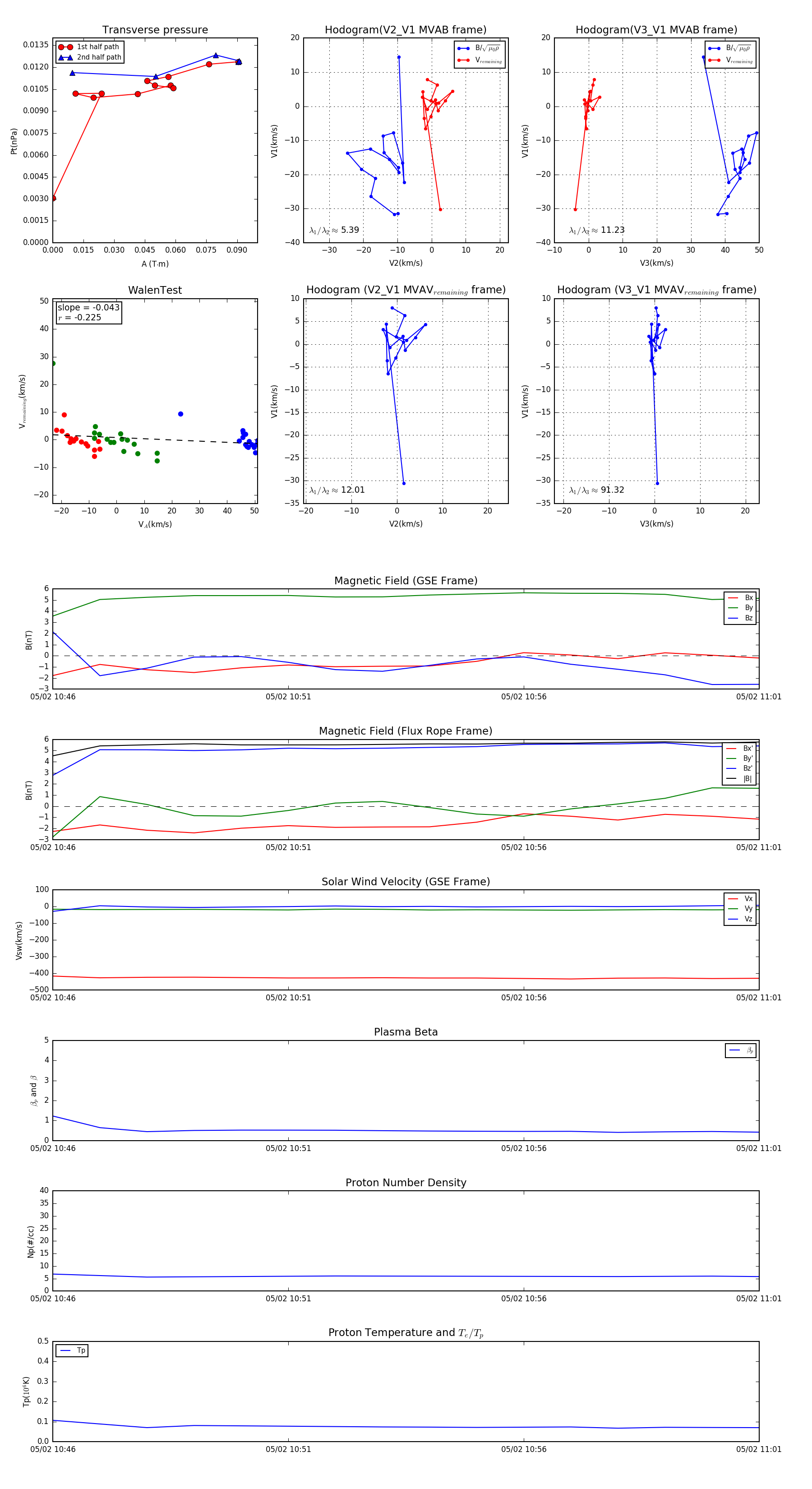Screen dimensions: 812x1489
Task: Click the "Solar Wind Velocity (GSE Frame)" title
Action: click(x=406, y=882)
